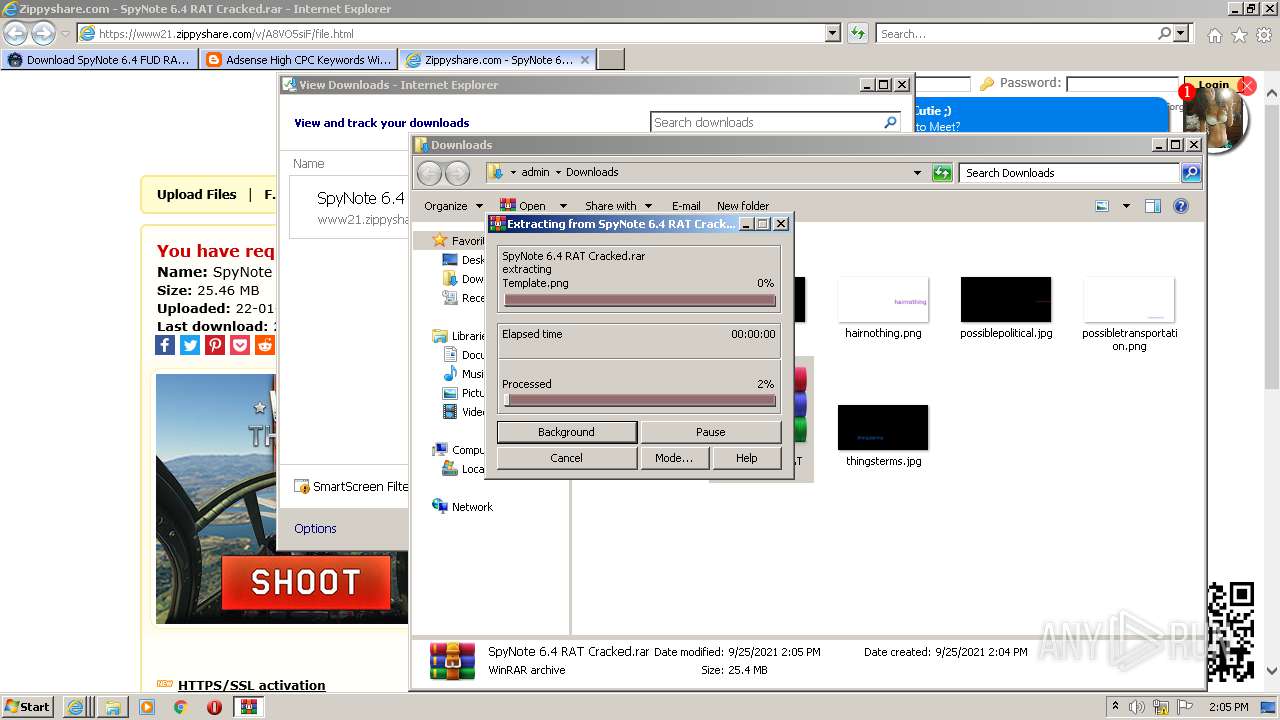Open the Mode... settings in extraction dialog
The width and height of the screenshot is (1280, 720).
(673, 458)
